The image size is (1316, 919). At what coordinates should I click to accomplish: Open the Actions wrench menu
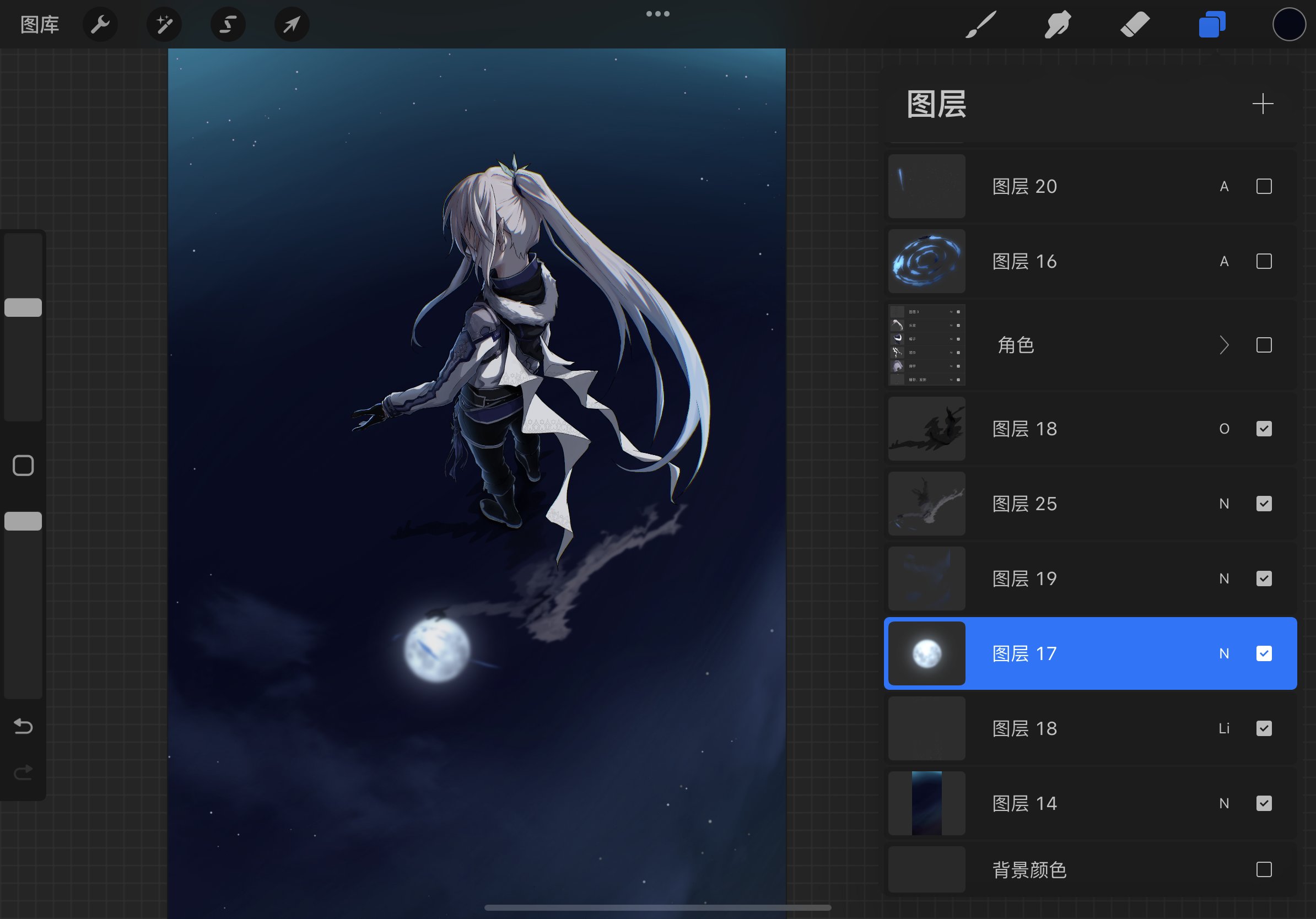coord(100,25)
